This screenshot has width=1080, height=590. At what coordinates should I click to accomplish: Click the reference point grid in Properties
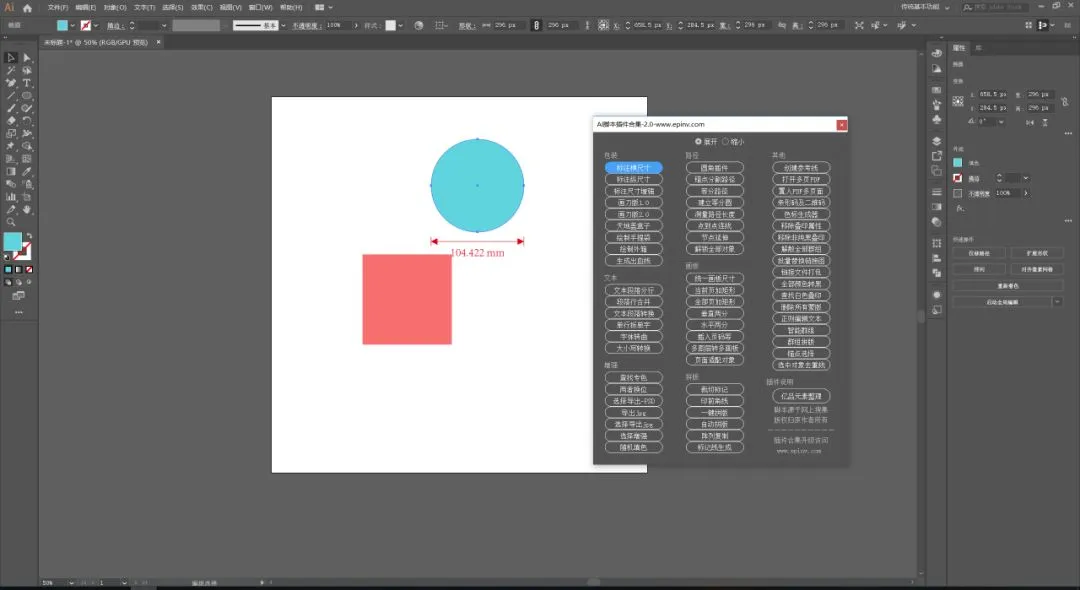[x=958, y=101]
